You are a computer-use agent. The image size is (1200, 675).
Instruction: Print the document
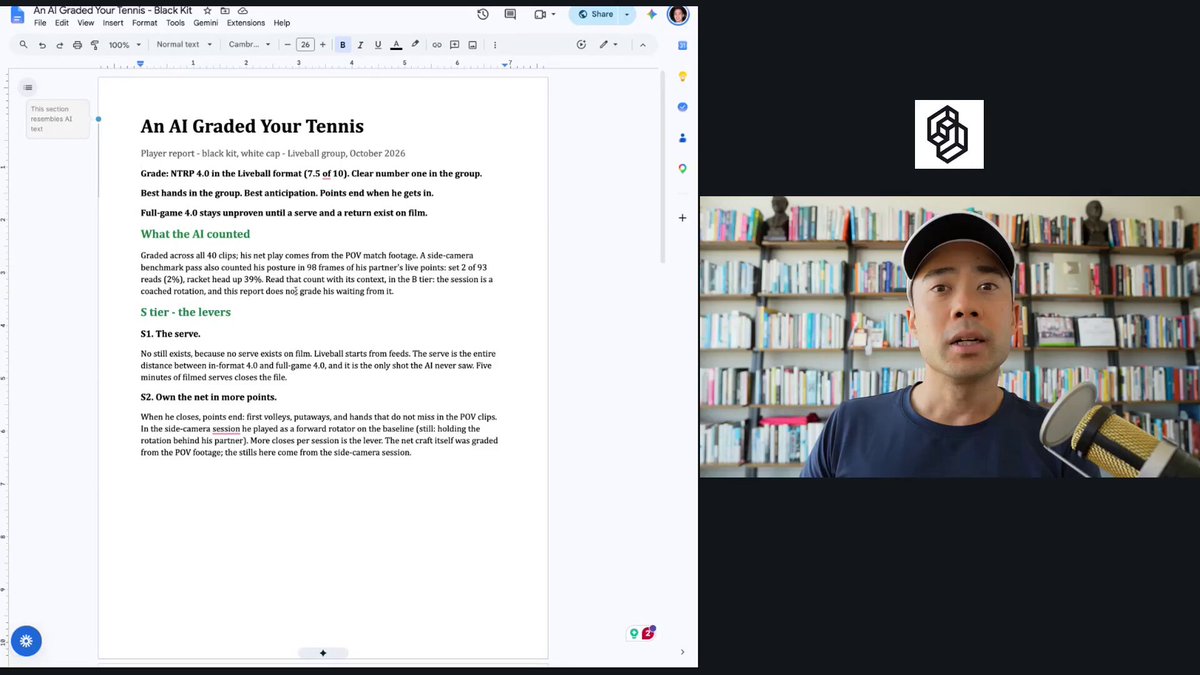[77, 44]
